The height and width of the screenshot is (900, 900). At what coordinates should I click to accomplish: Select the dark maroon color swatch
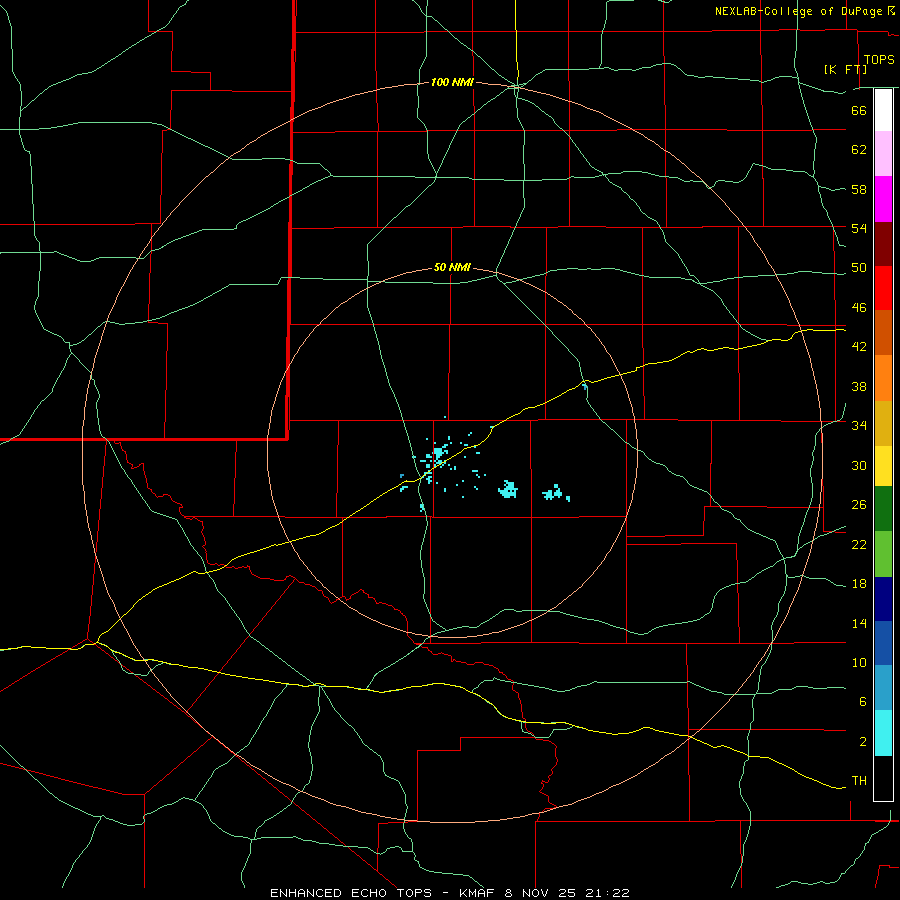click(883, 244)
